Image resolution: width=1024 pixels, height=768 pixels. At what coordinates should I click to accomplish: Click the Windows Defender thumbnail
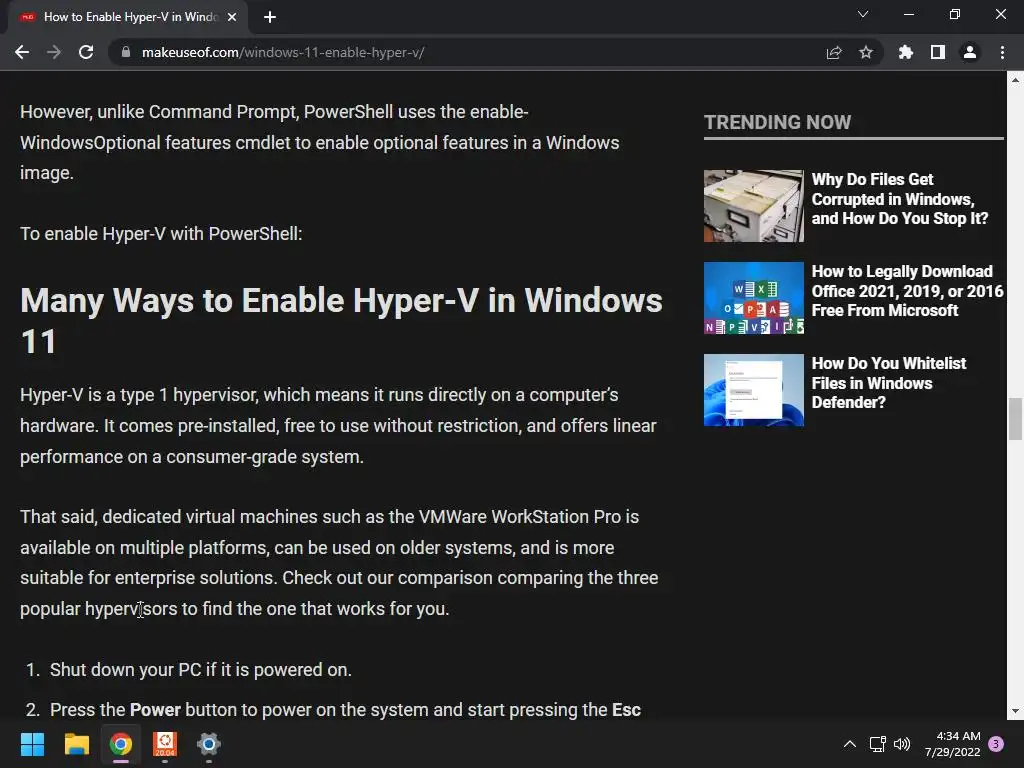(x=754, y=390)
